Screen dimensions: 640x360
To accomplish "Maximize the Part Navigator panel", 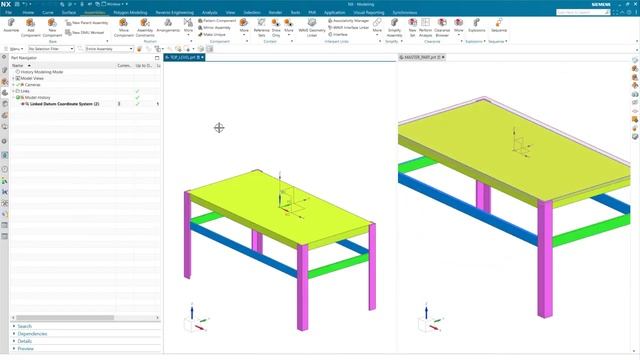I will (x=157, y=58).
